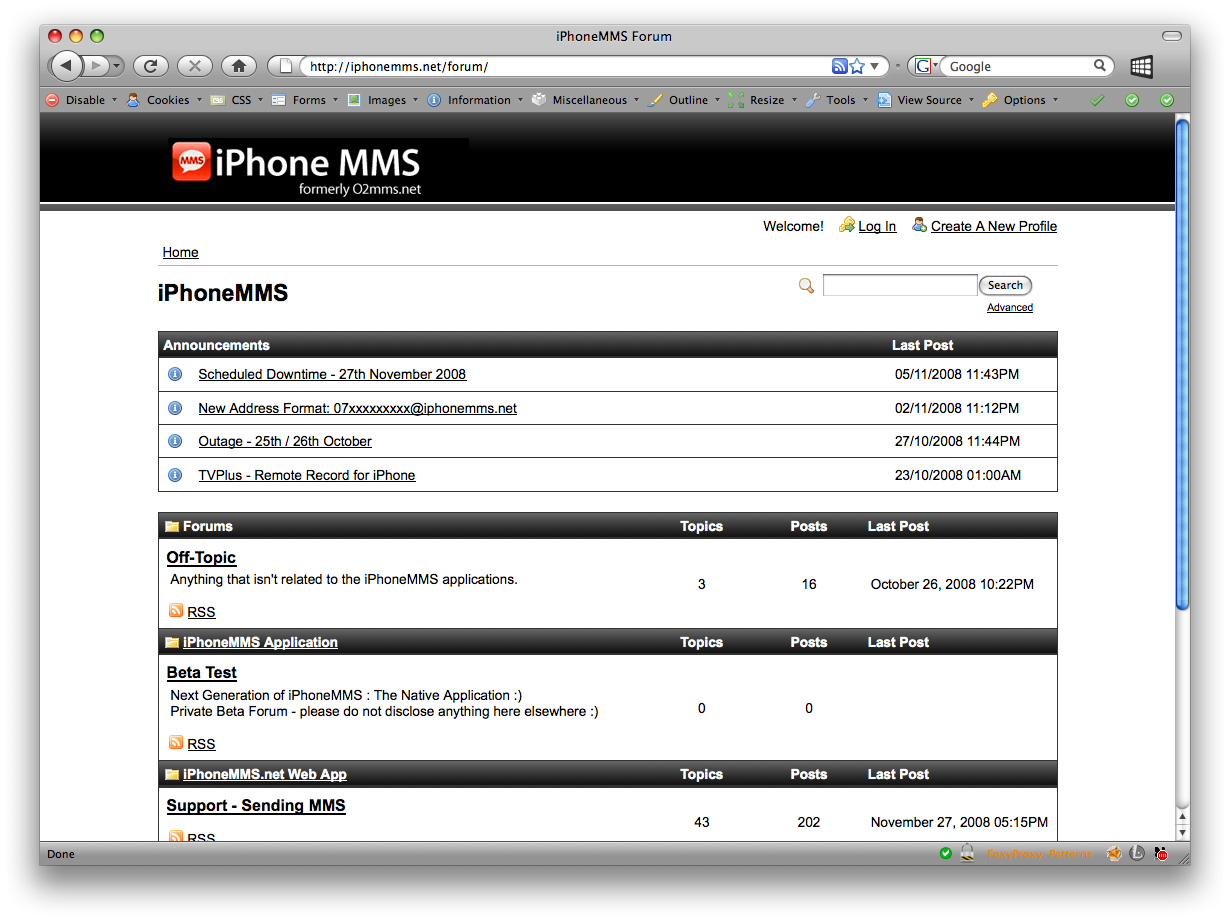The width and height of the screenshot is (1230, 920).
Task: Click Create A New Profile link
Action: (994, 226)
